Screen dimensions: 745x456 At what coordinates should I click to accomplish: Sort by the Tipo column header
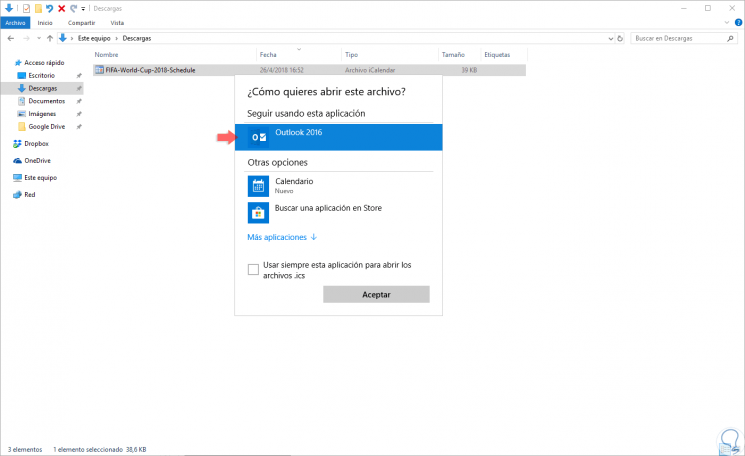(352, 55)
